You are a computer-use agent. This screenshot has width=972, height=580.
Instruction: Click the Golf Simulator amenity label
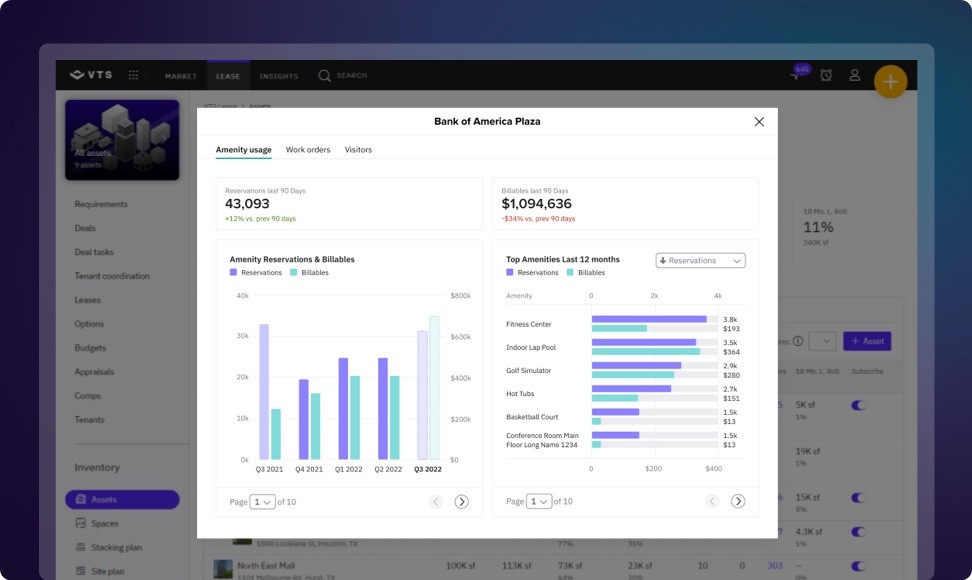pos(529,371)
